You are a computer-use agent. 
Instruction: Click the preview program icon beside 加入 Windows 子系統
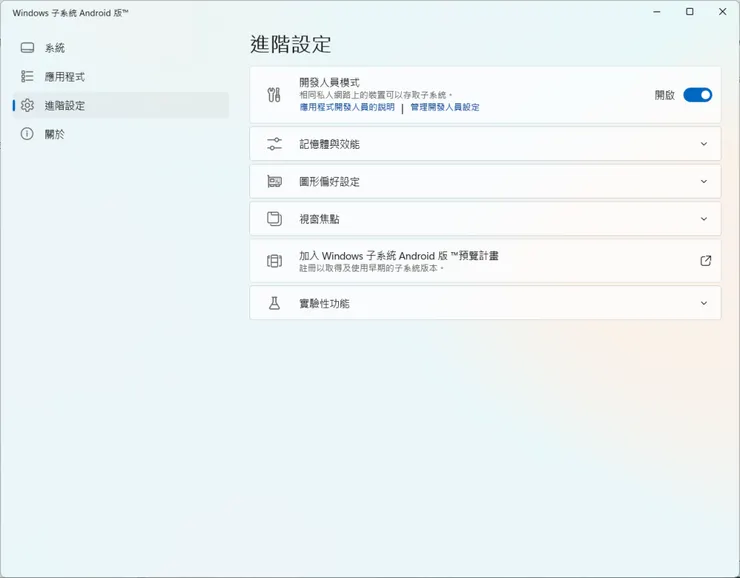tap(274, 261)
